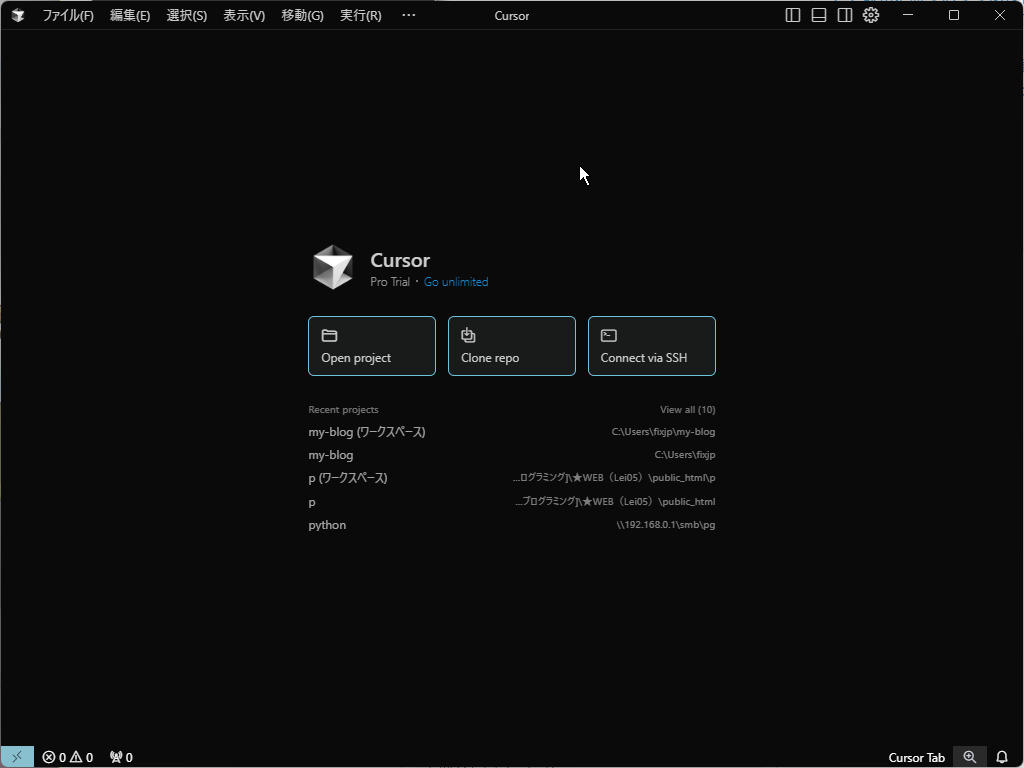Follow the Go unlimited link
1024x768 pixels.
click(456, 282)
